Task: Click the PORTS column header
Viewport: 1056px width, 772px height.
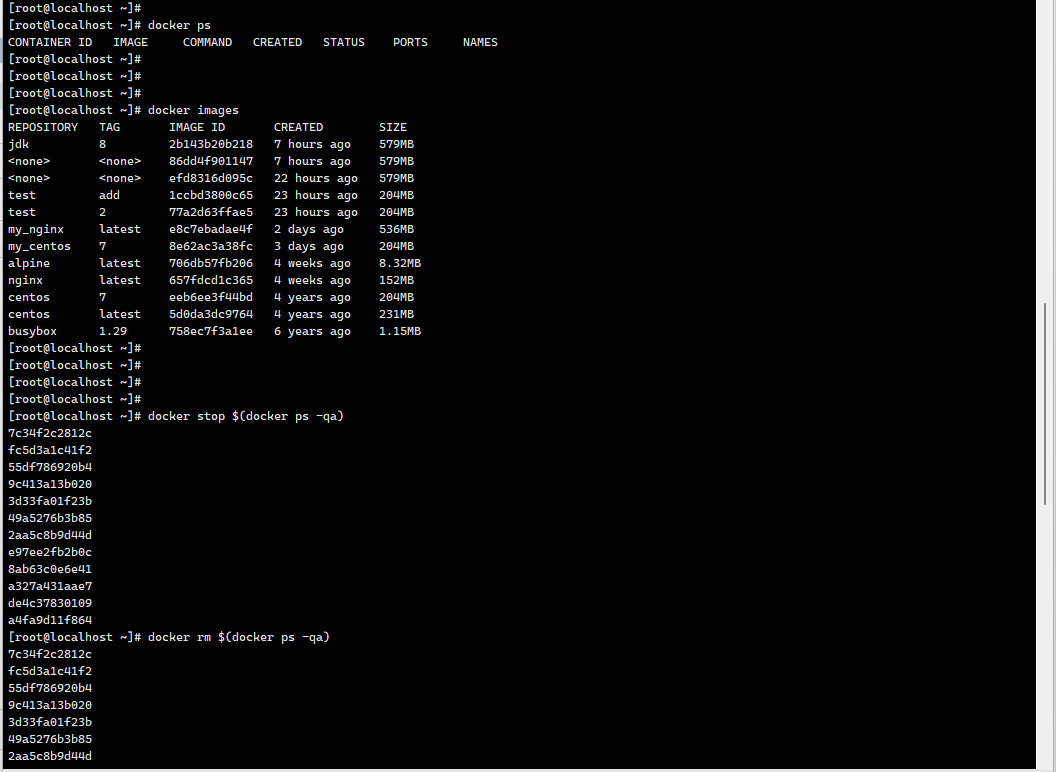Action: [410, 42]
